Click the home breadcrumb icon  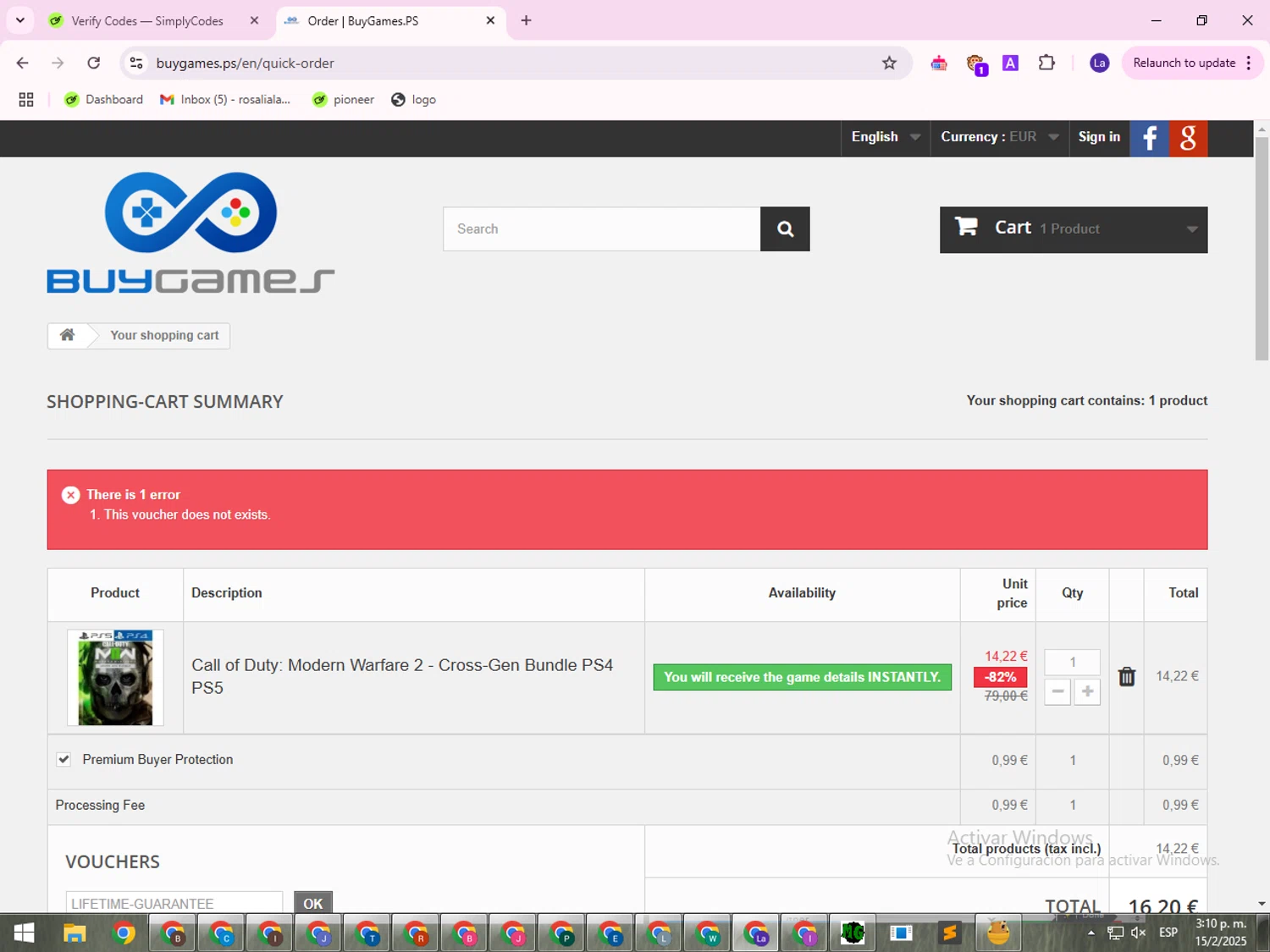point(68,335)
